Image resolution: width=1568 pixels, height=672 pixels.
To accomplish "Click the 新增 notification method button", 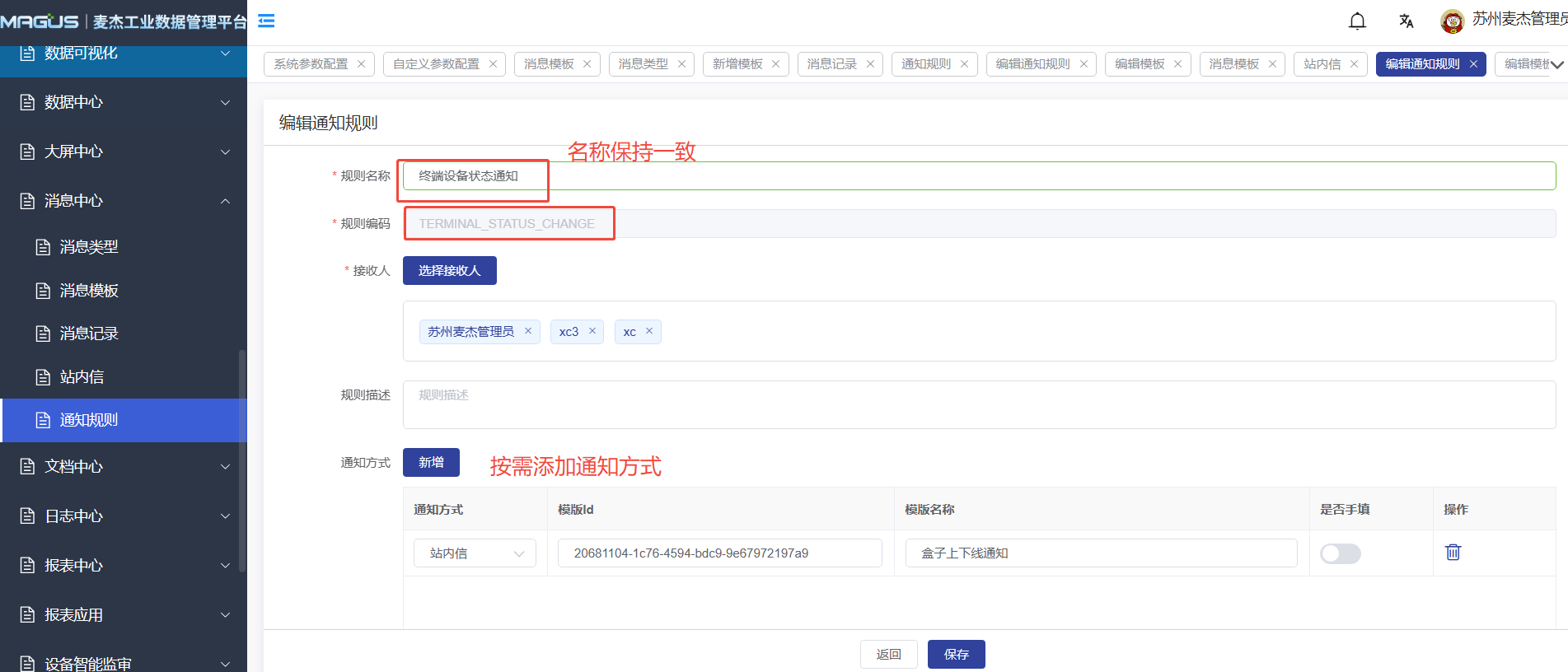I will point(431,463).
